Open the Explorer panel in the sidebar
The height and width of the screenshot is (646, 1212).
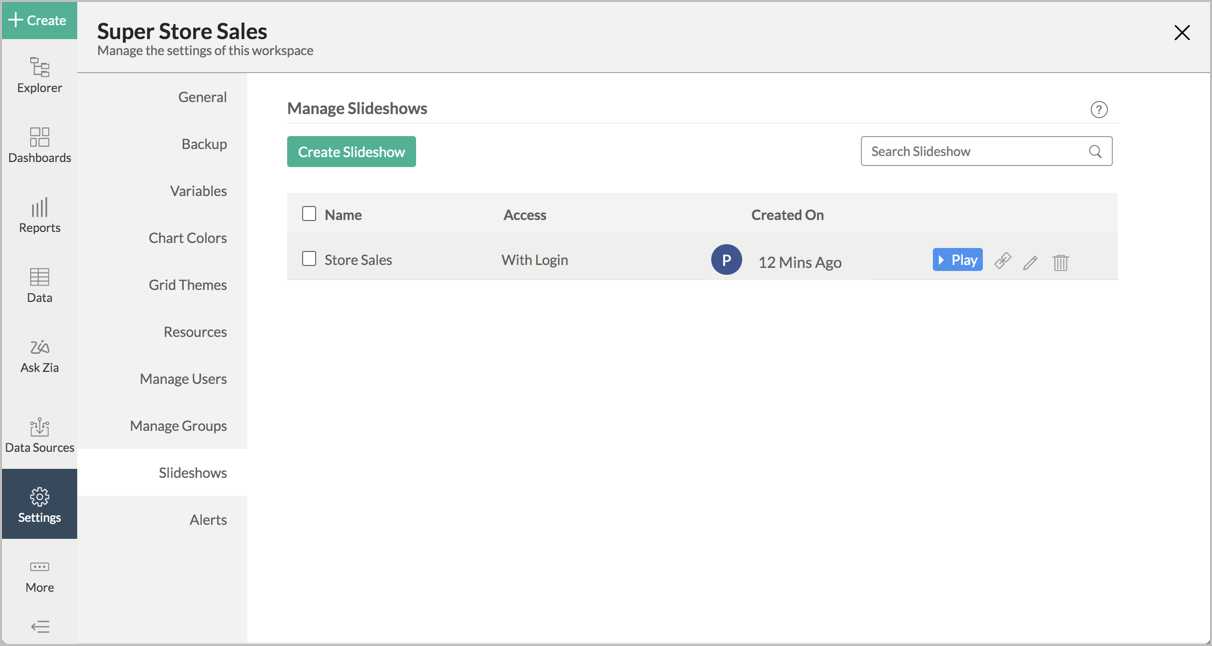pyautogui.click(x=39, y=75)
